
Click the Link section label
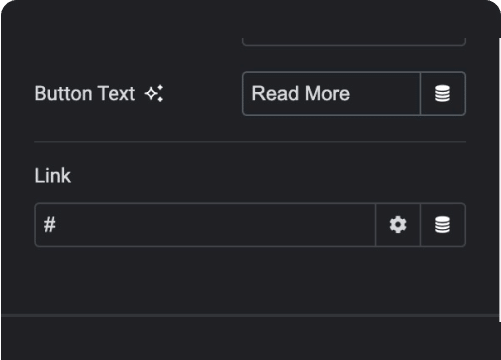(53, 175)
